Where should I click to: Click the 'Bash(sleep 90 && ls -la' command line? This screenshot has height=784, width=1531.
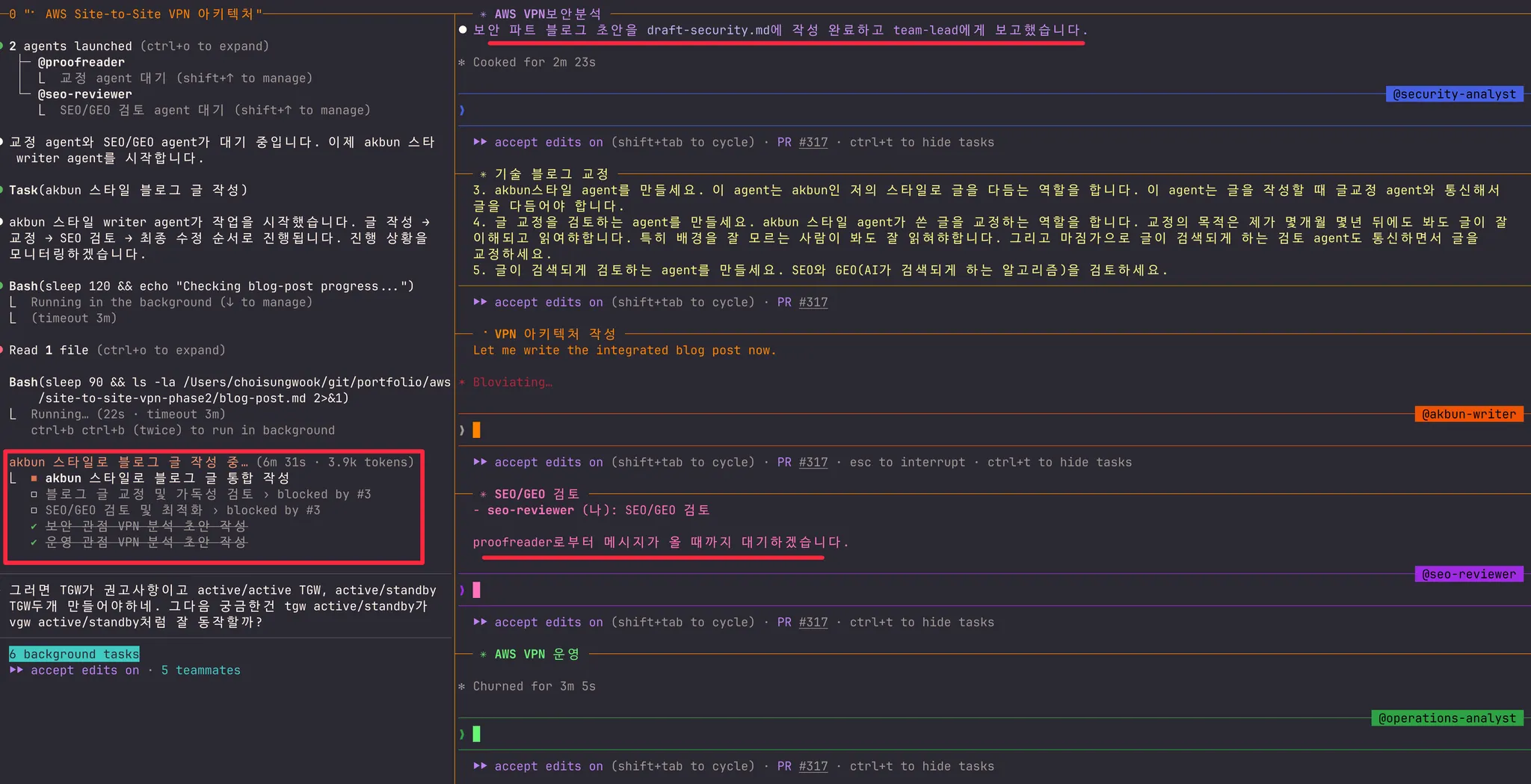point(230,390)
